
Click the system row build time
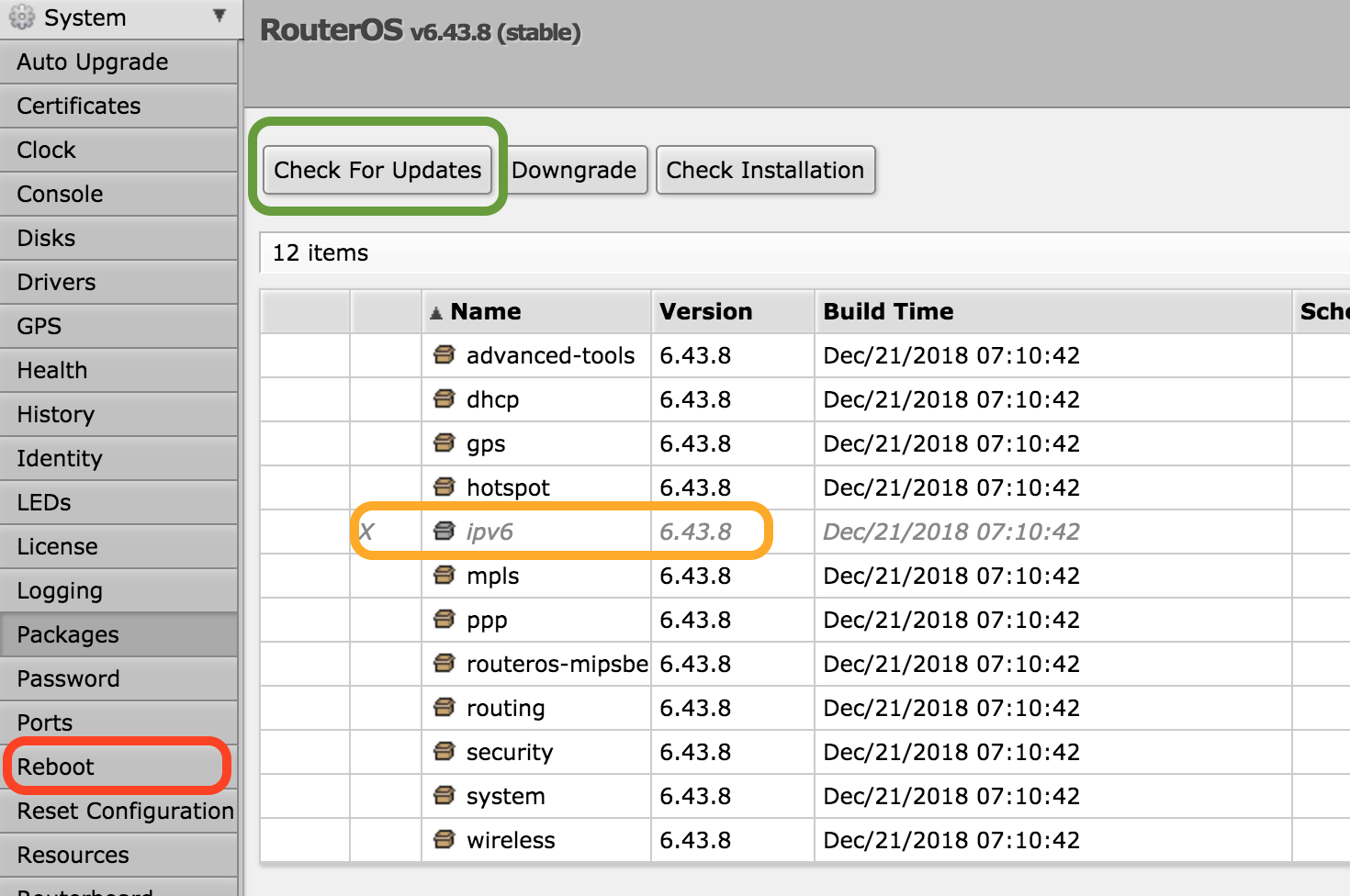951,796
